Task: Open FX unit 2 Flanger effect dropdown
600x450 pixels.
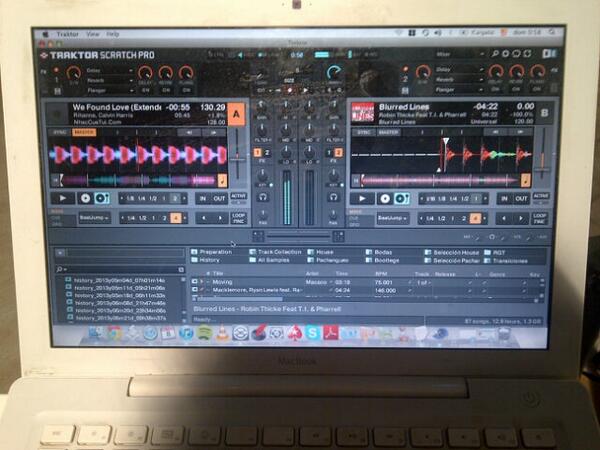Action: [458, 90]
